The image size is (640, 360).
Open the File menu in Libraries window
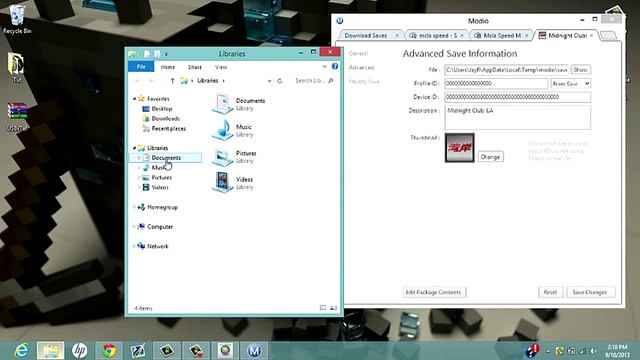(x=141, y=67)
